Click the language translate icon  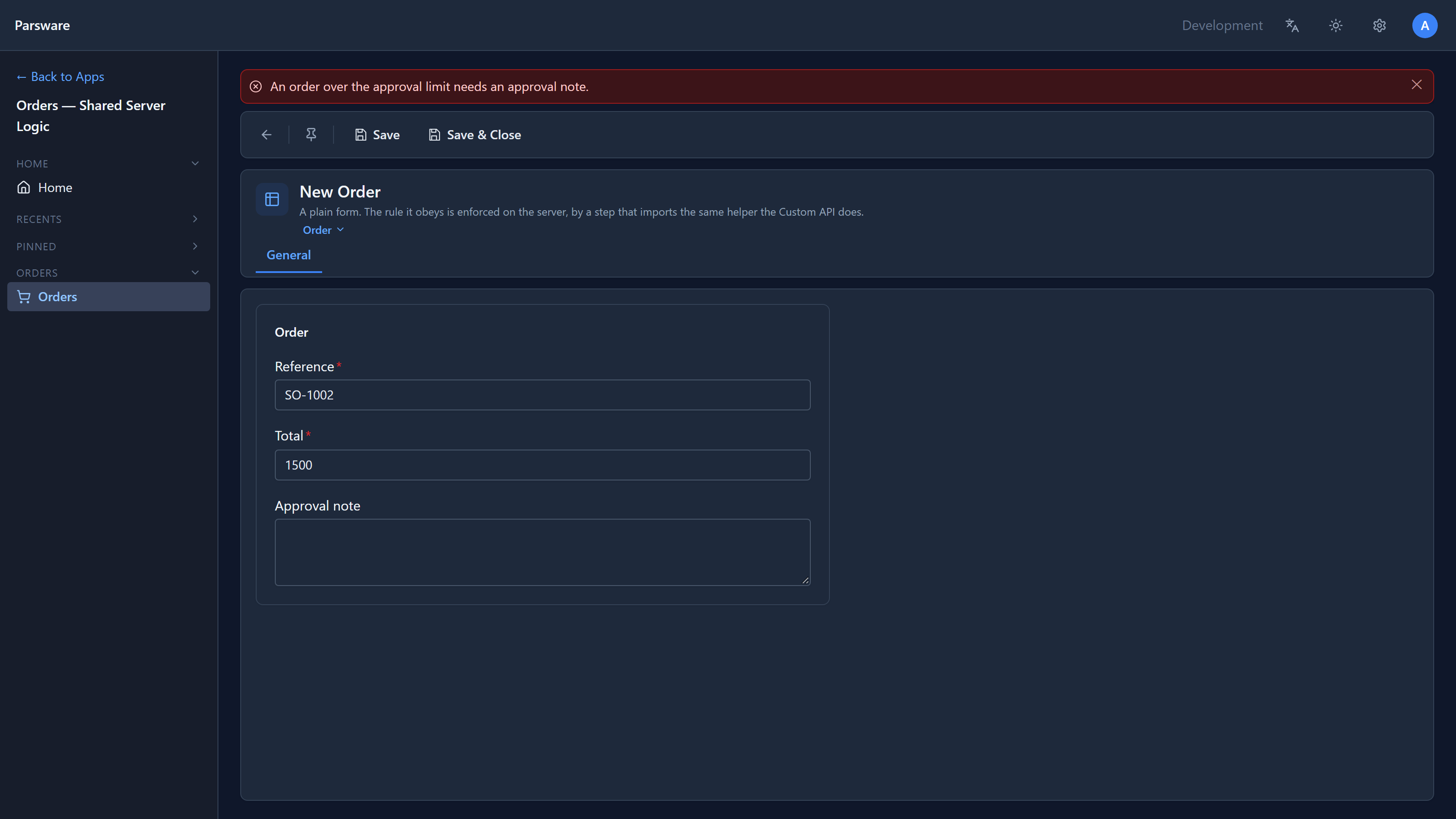point(1292,25)
